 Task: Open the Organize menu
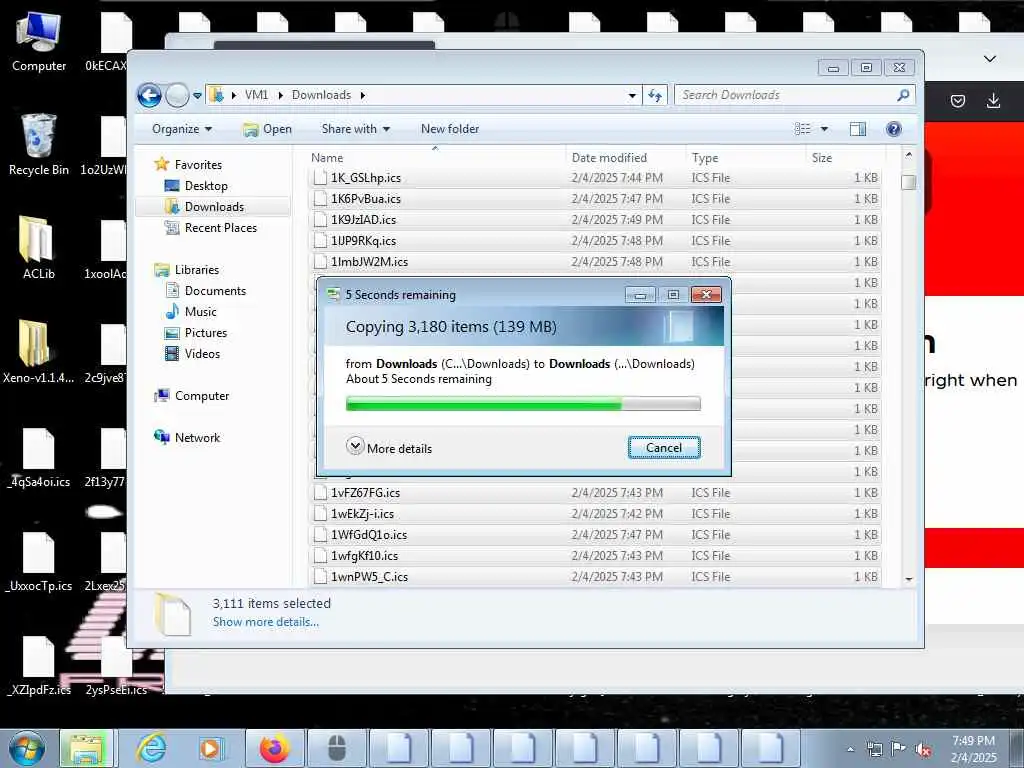click(x=182, y=129)
